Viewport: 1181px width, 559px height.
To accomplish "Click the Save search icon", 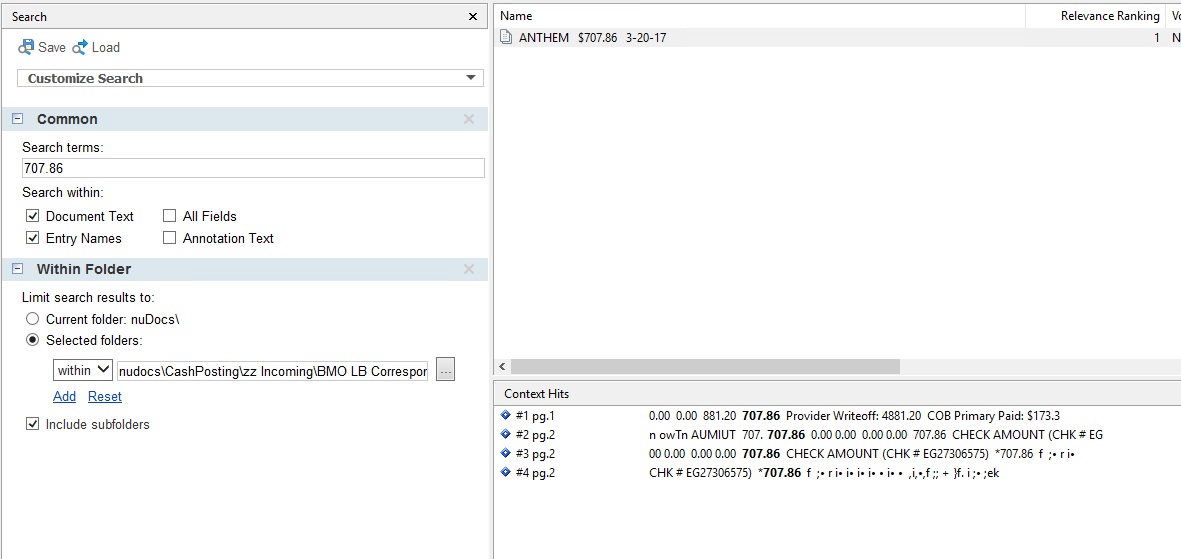I will pos(26,47).
